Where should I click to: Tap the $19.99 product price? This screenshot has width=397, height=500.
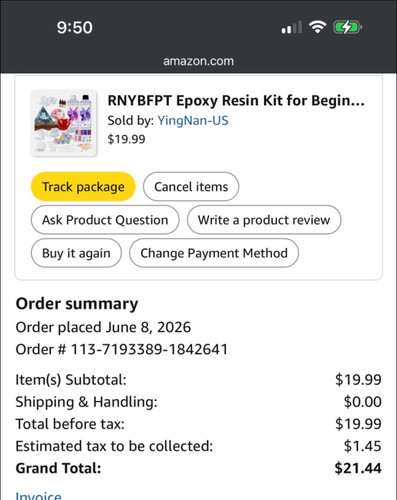tap(126, 139)
